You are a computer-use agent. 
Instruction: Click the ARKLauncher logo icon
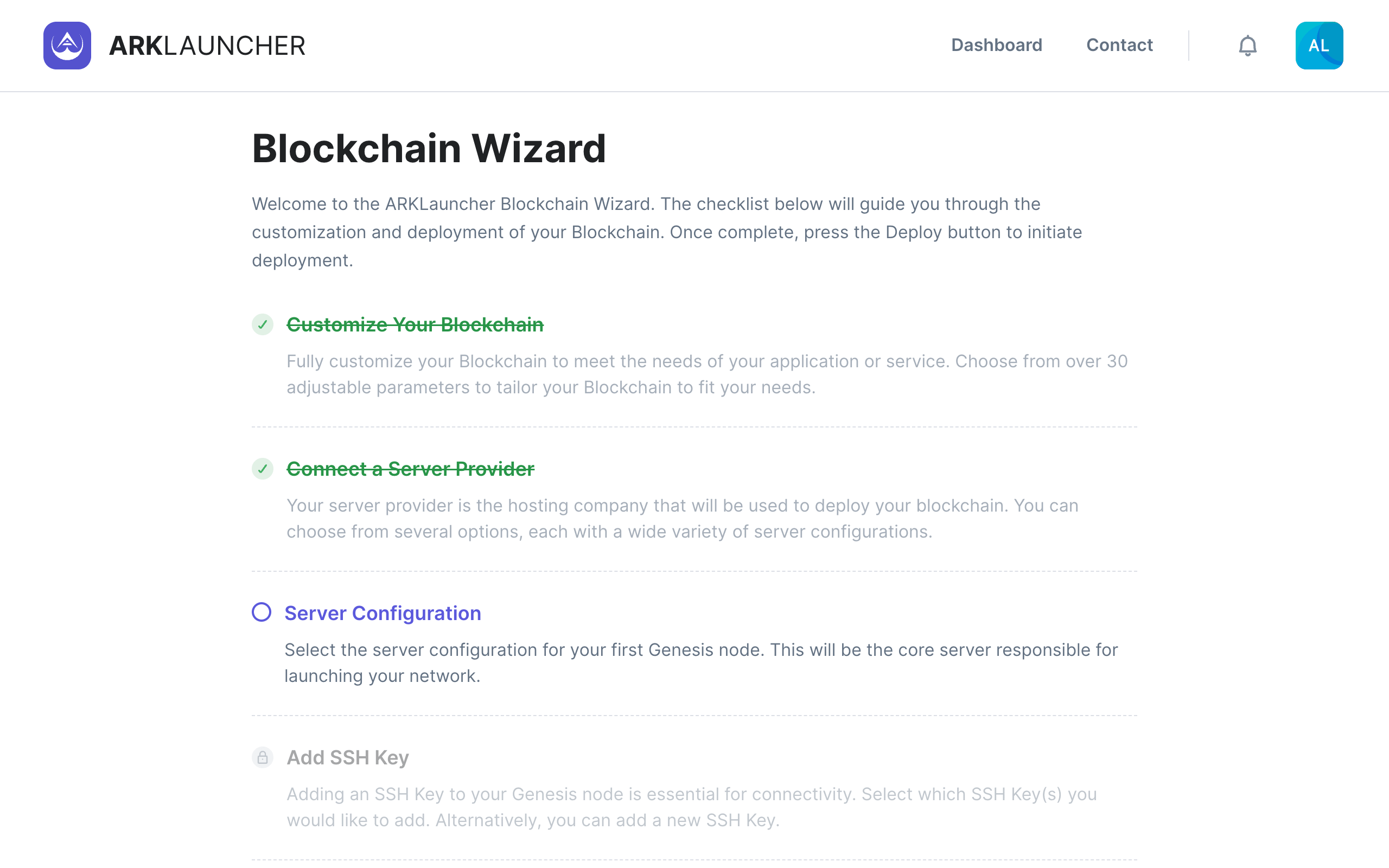point(67,46)
